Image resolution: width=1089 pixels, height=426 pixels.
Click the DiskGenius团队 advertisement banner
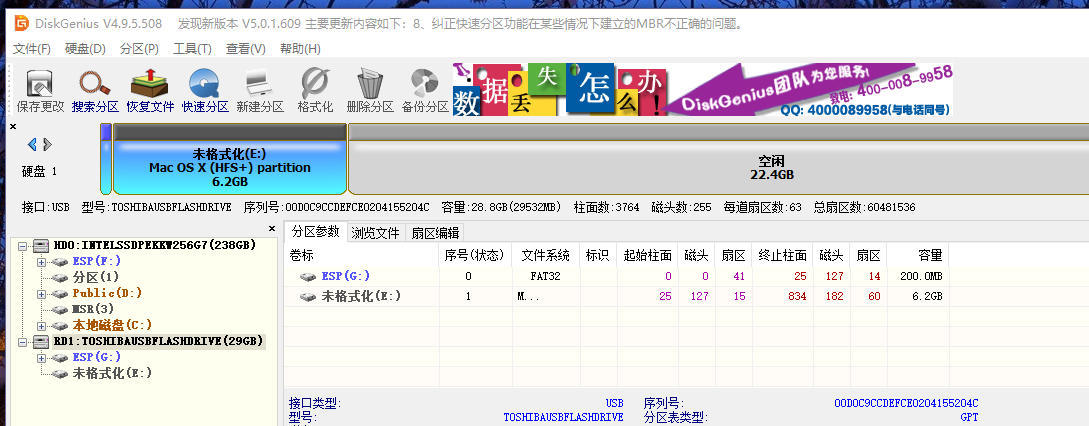point(808,90)
